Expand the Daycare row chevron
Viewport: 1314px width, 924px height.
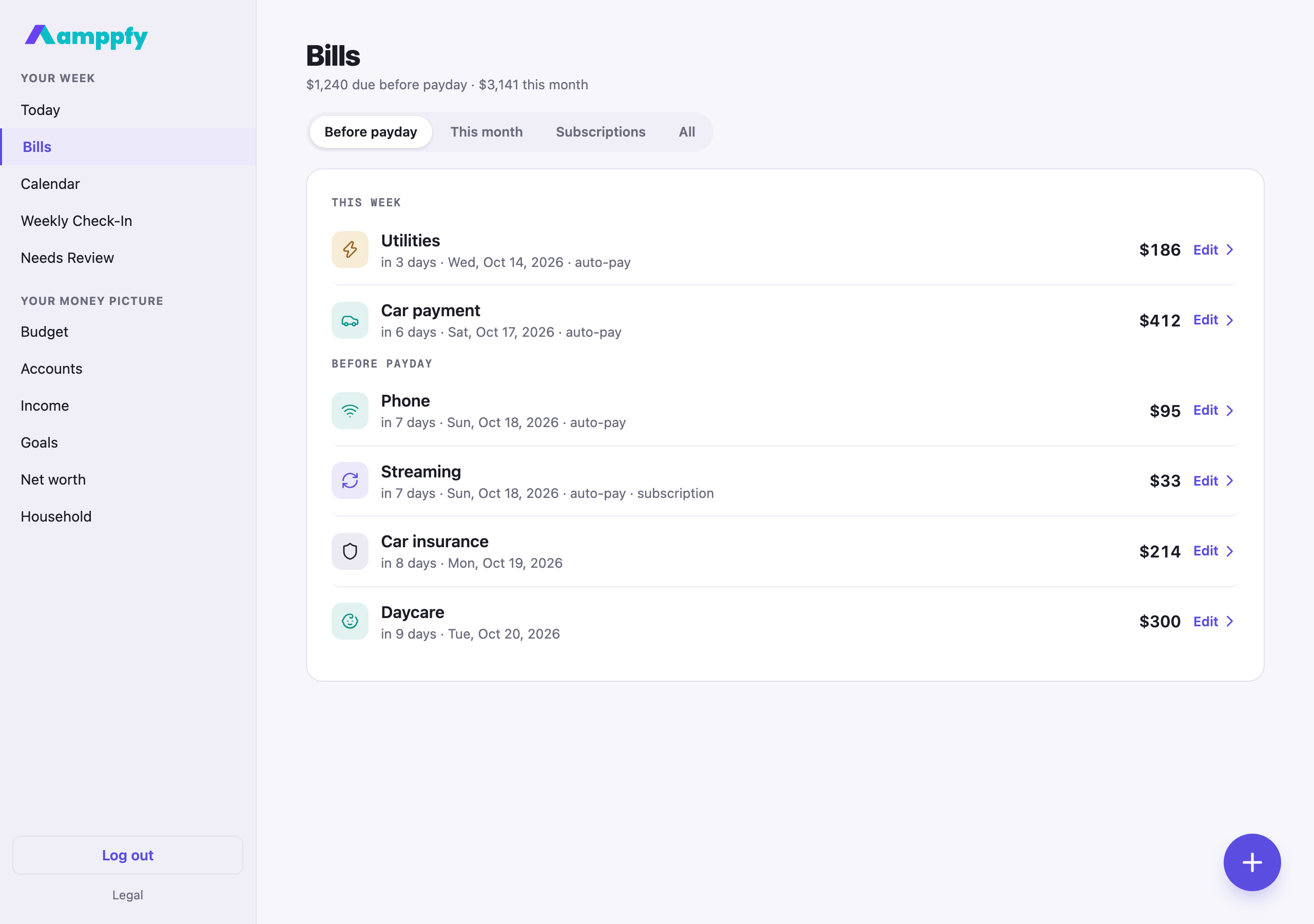pos(1229,621)
